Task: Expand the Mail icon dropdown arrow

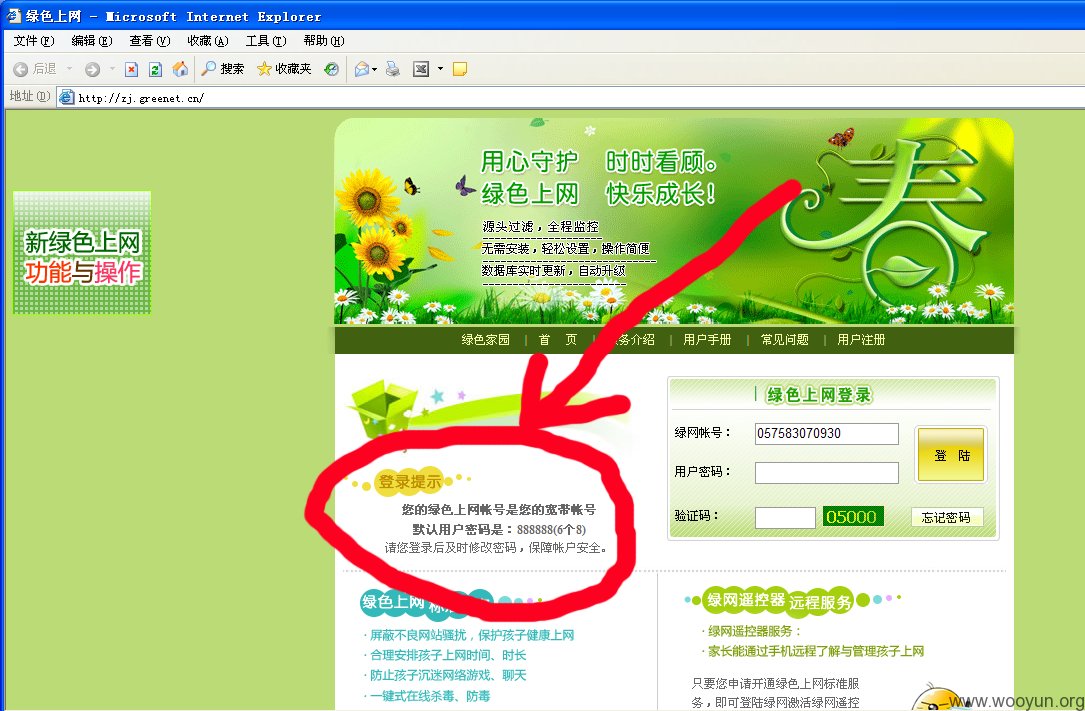Action: 374,68
